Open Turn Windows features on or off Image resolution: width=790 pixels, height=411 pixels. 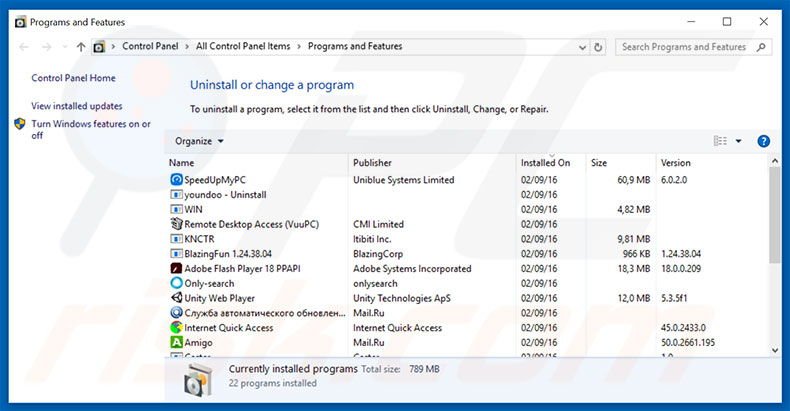[91, 129]
